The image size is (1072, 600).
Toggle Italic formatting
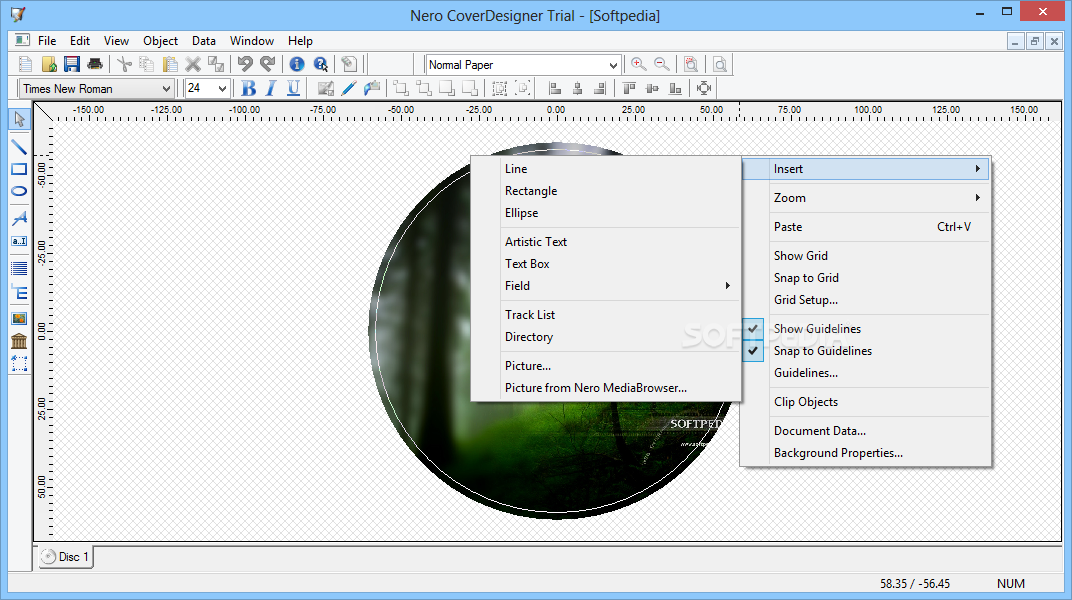(x=271, y=88)
